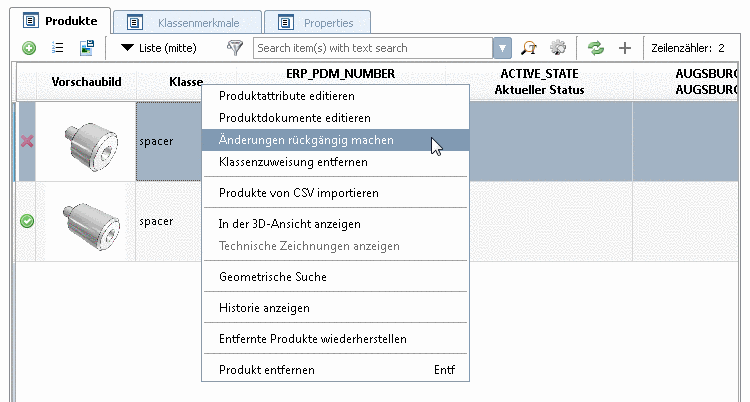Click the green add product icon

tap(29, 48)
